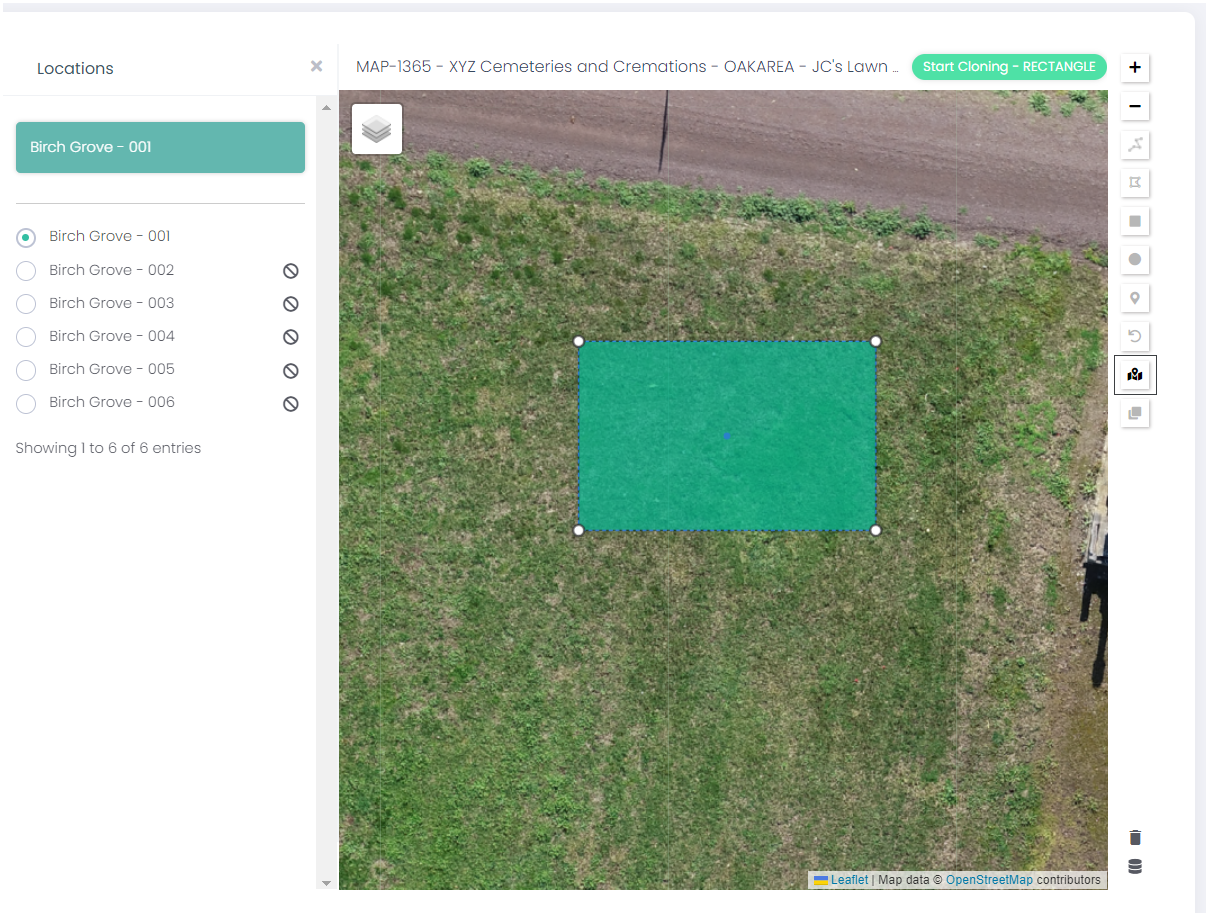The height and width of the screenshot is (916, 1209).
Task: Click the Start Cloning - RECTANGLE button
Action: click(1009, 67)
